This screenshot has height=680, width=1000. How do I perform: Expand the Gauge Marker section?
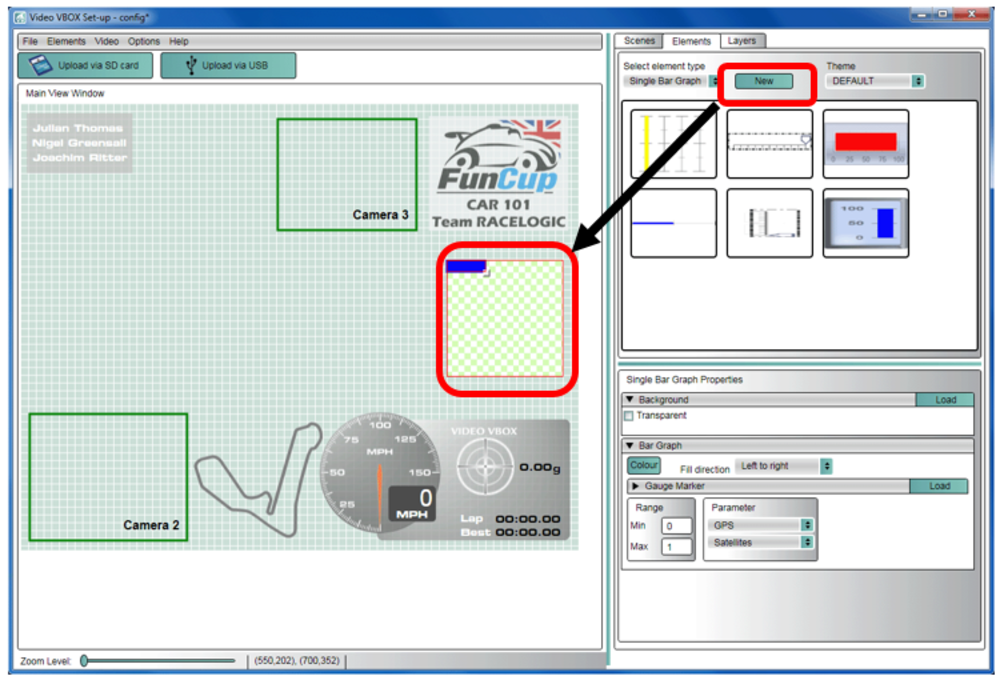tap(635, 486)
